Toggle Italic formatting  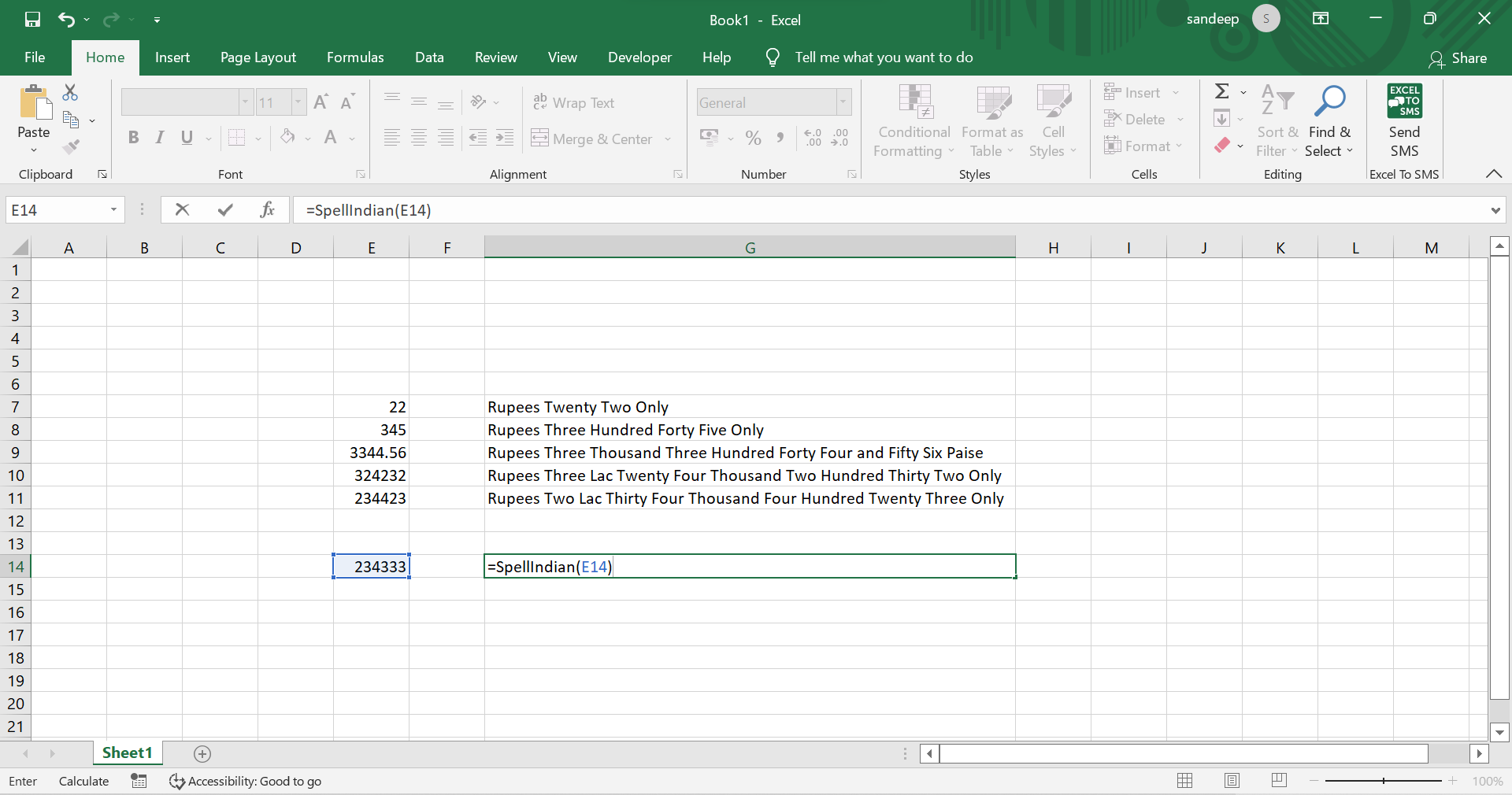[160, 138]
